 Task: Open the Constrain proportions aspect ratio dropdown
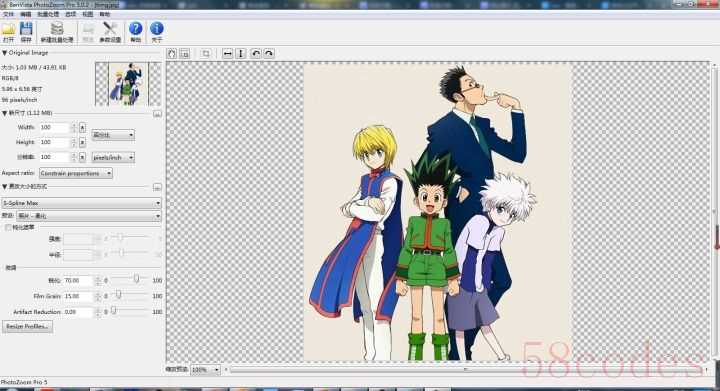(76, 173)
